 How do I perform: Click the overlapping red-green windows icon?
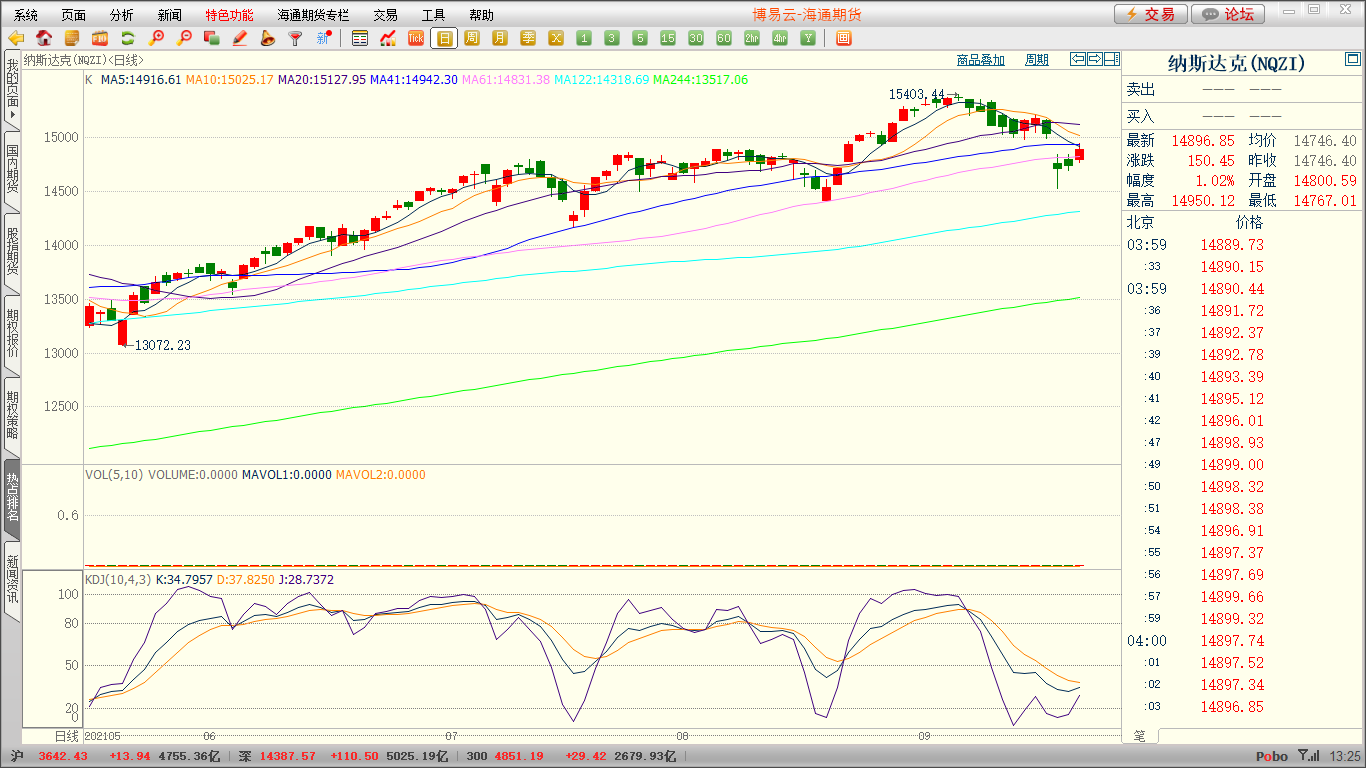pos(211,38)
